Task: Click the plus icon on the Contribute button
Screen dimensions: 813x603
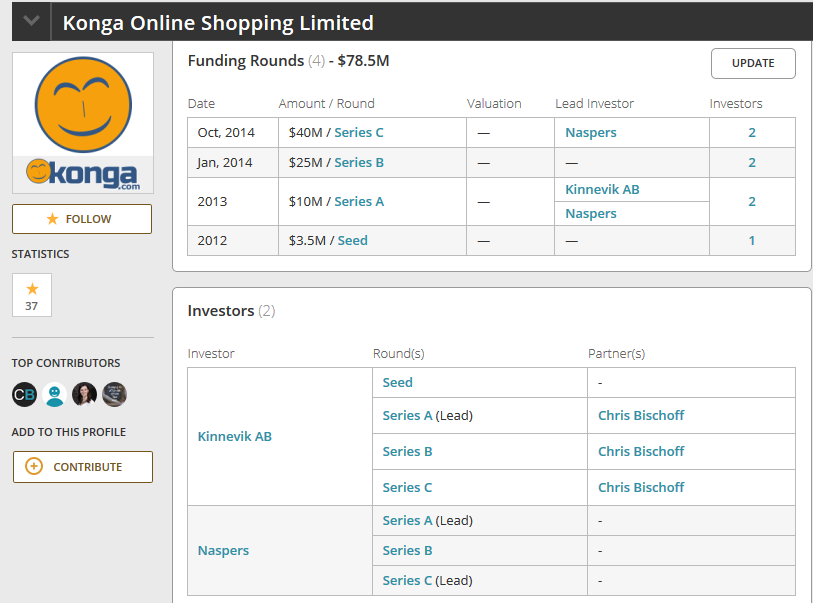Action: pos(34,466)
